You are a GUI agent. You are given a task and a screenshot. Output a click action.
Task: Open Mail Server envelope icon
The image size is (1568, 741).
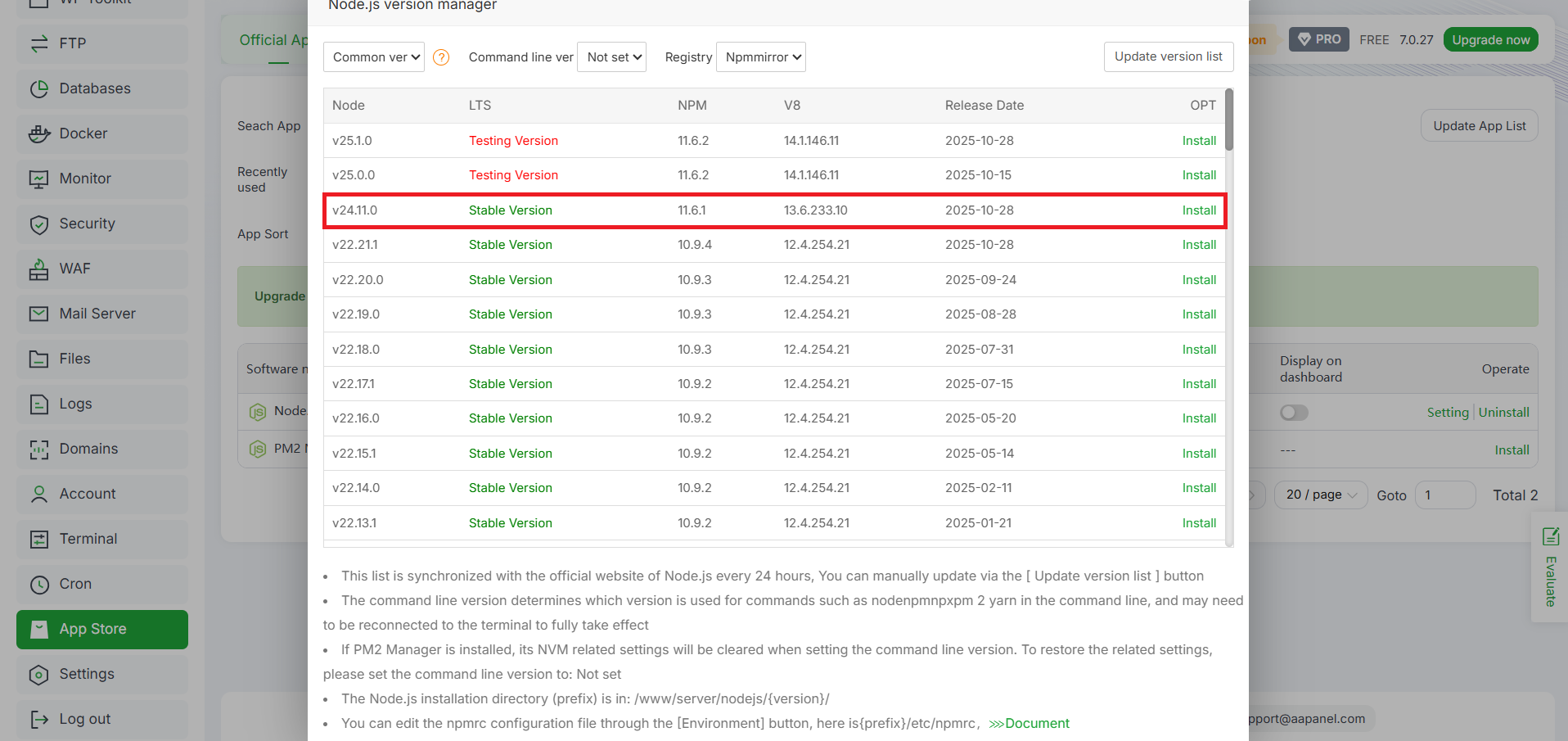pos(38,314)
